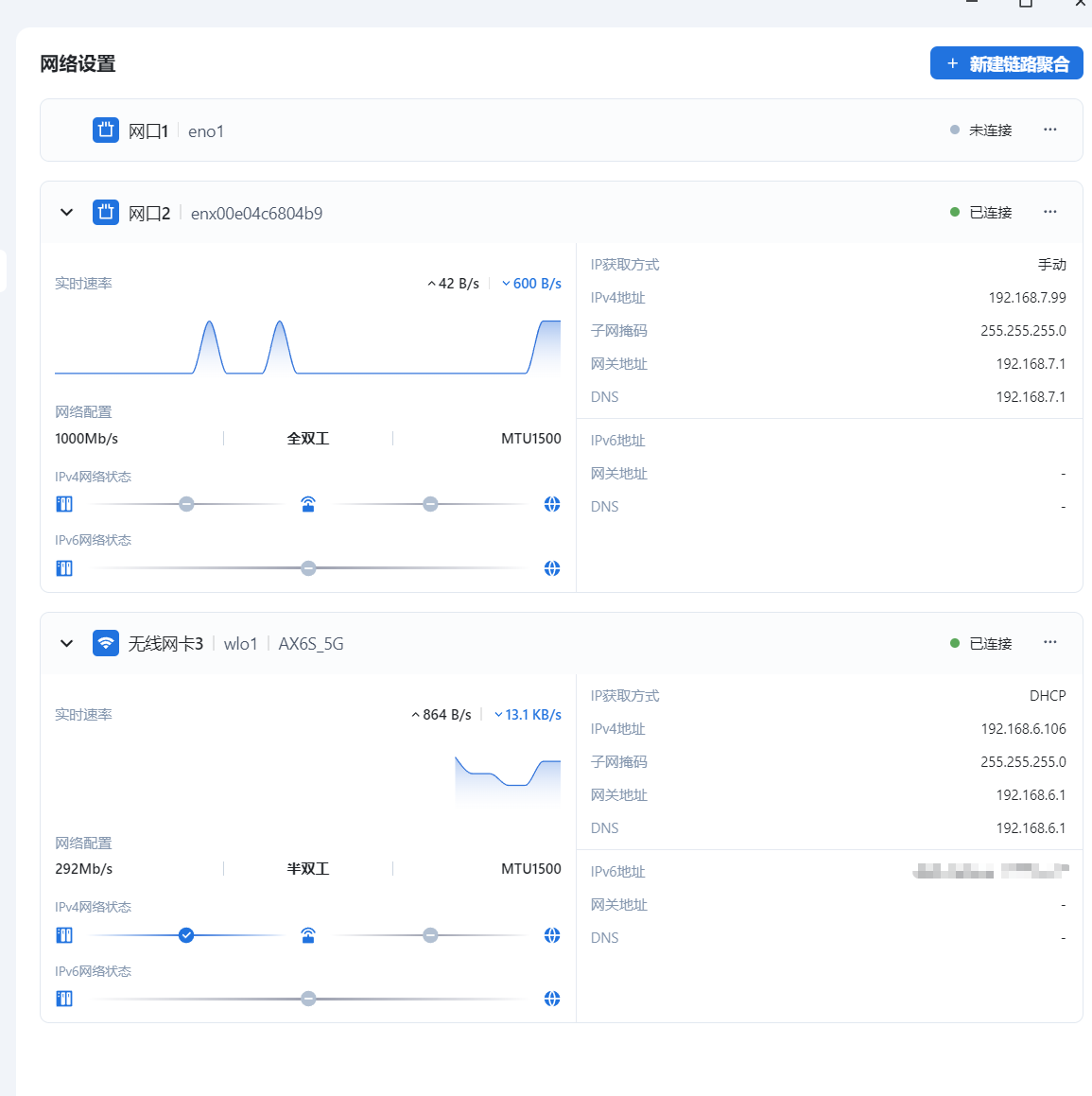Viewport: 1092px width, 1096px height.
Task: Click the 292Mb/s link speed value
Action: coord(84,869)
